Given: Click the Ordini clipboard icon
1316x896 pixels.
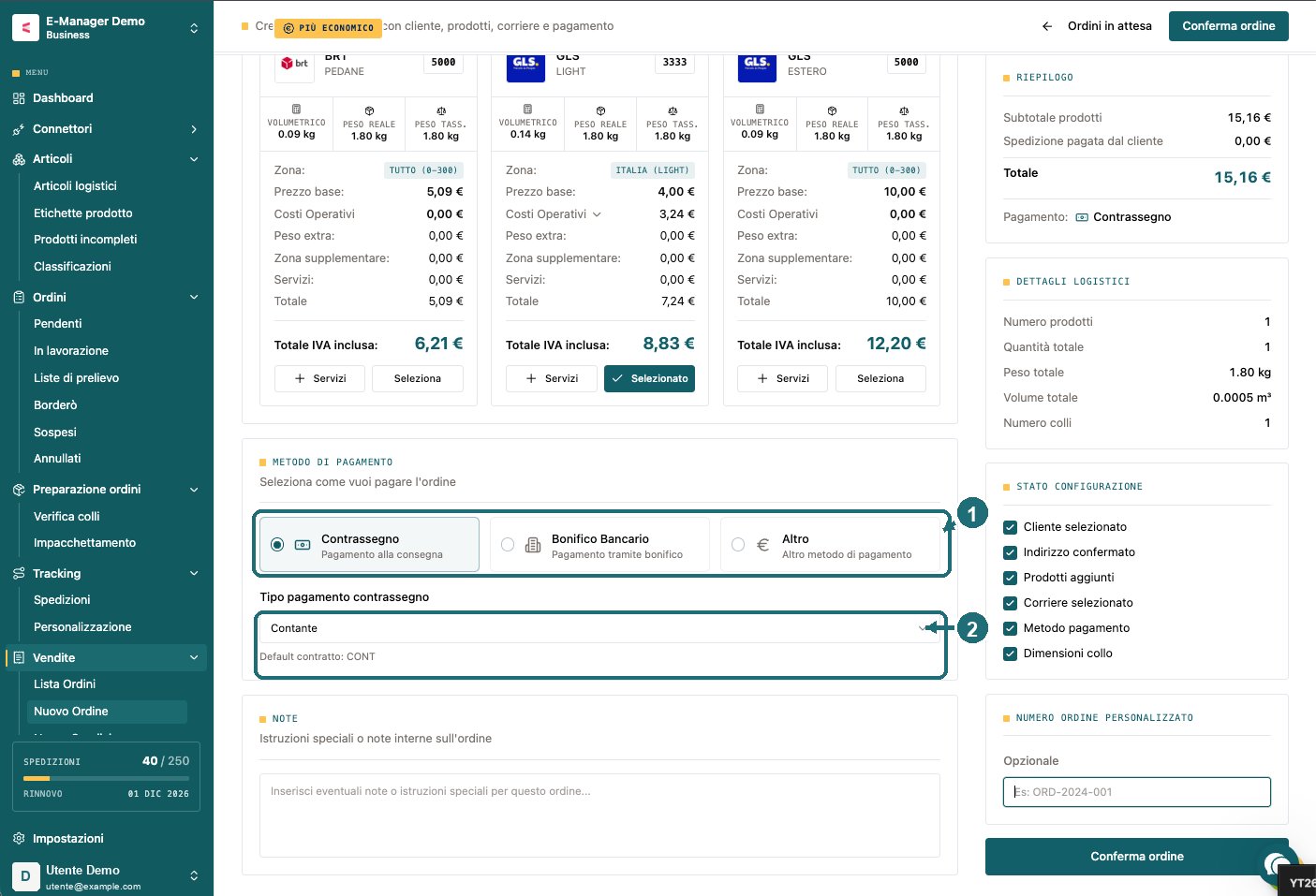Looking at the screenshot, I should pyautogui.click(x=19, y=298).
